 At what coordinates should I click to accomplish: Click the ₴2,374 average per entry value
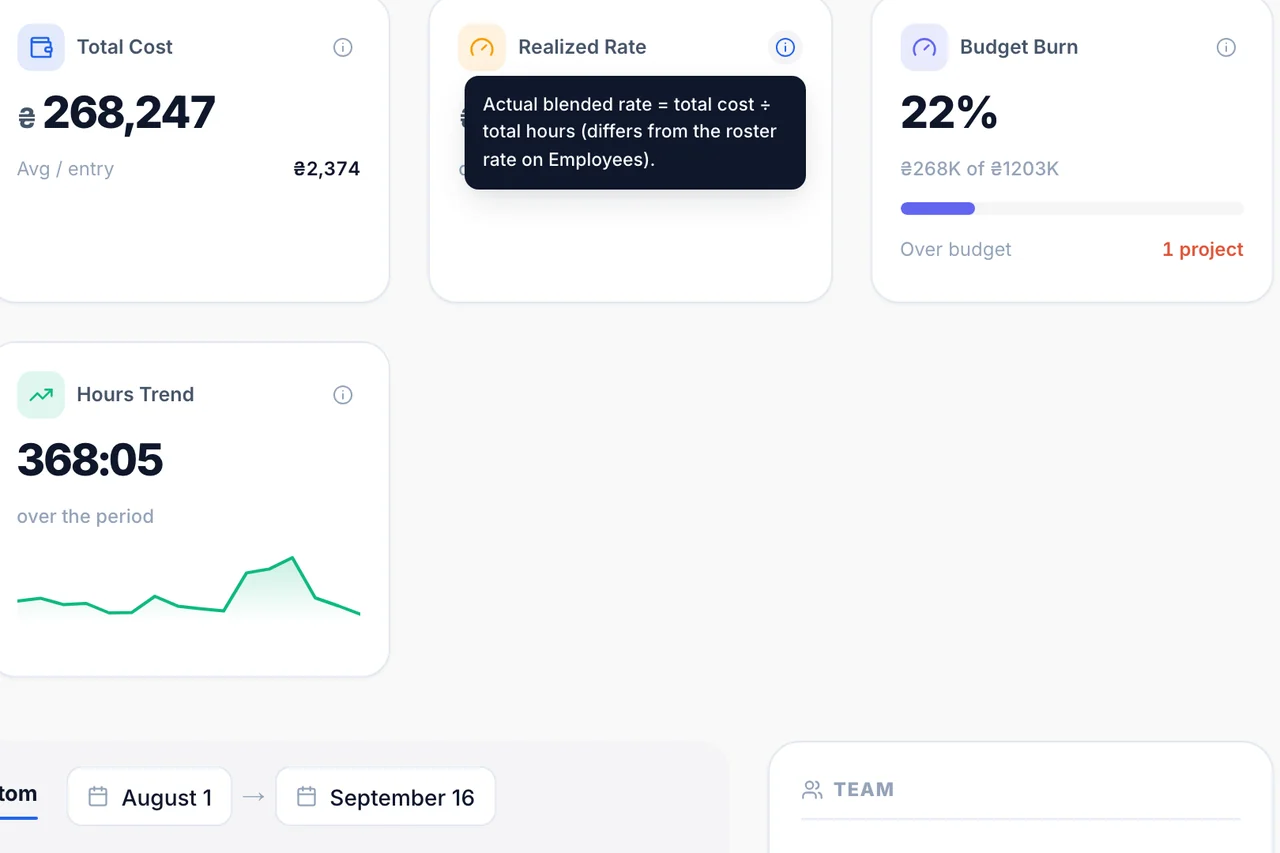[x=327, y=169]
